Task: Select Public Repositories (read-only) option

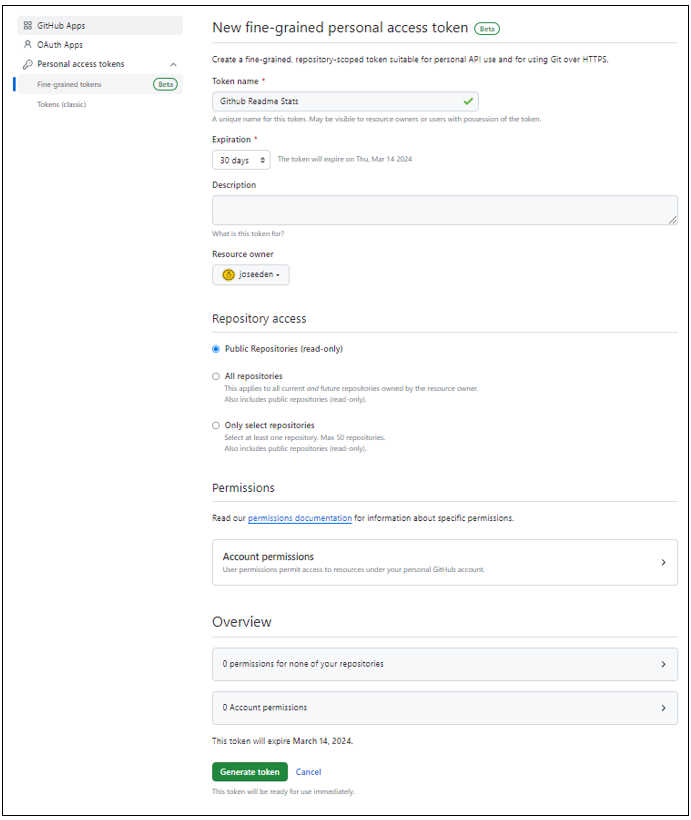Action: pos(216,349)
